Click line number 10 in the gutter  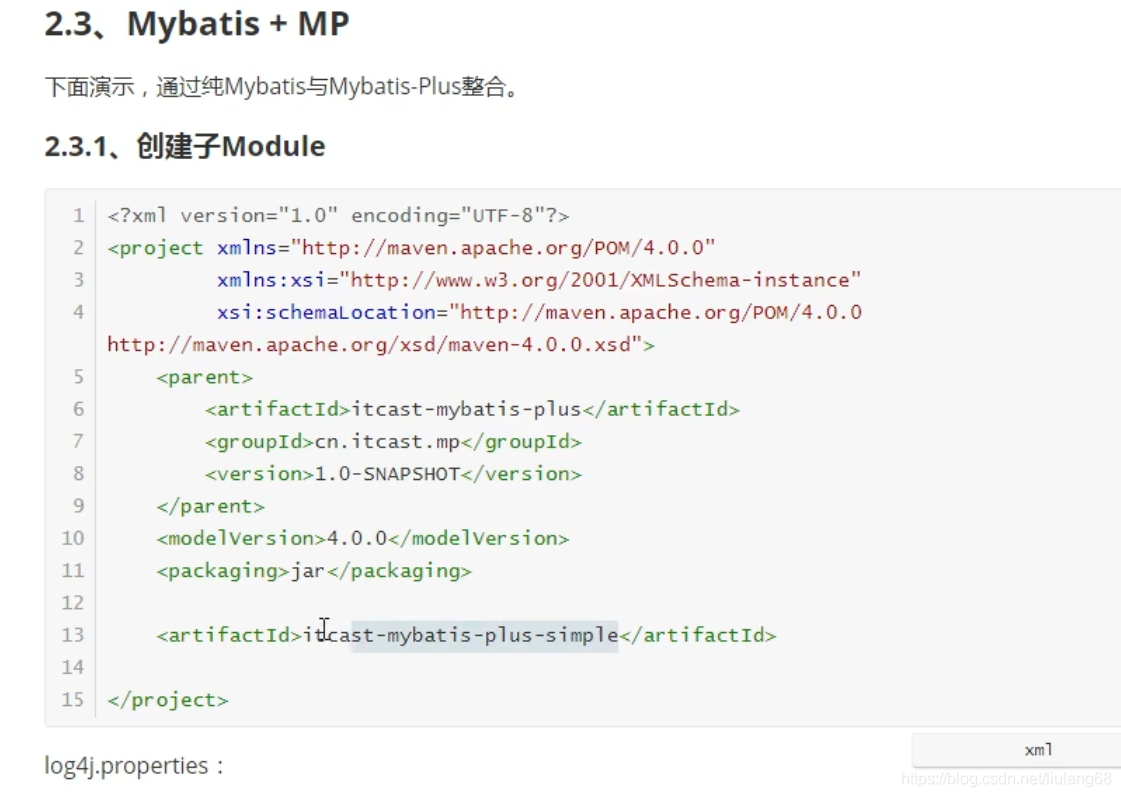[73, 538]
